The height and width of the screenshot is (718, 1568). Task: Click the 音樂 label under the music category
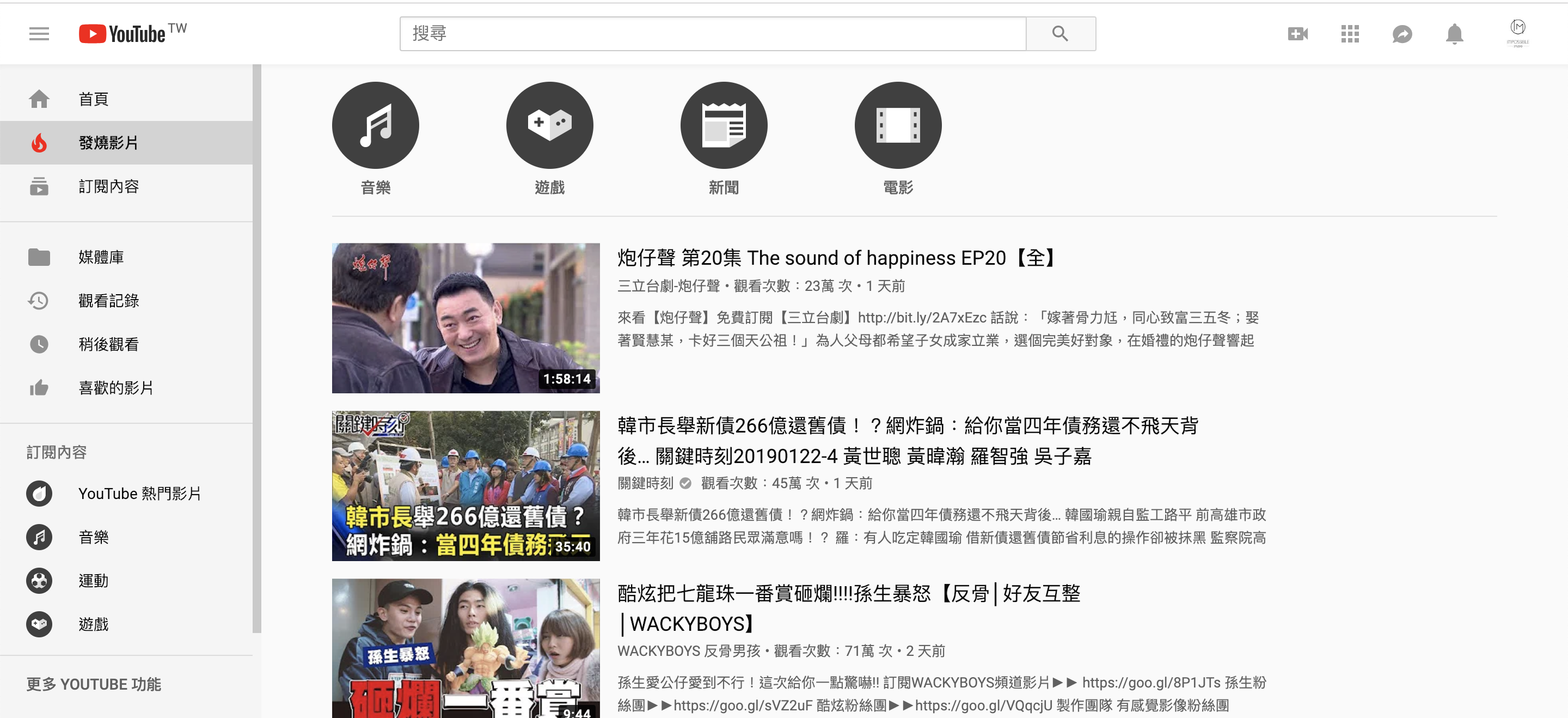point(376,187)
